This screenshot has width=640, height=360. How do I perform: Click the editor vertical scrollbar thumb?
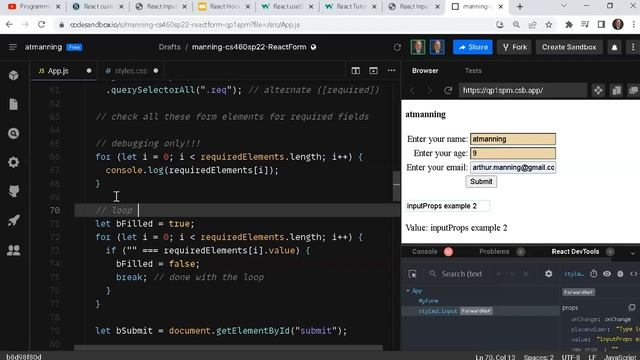click(396, 186)
